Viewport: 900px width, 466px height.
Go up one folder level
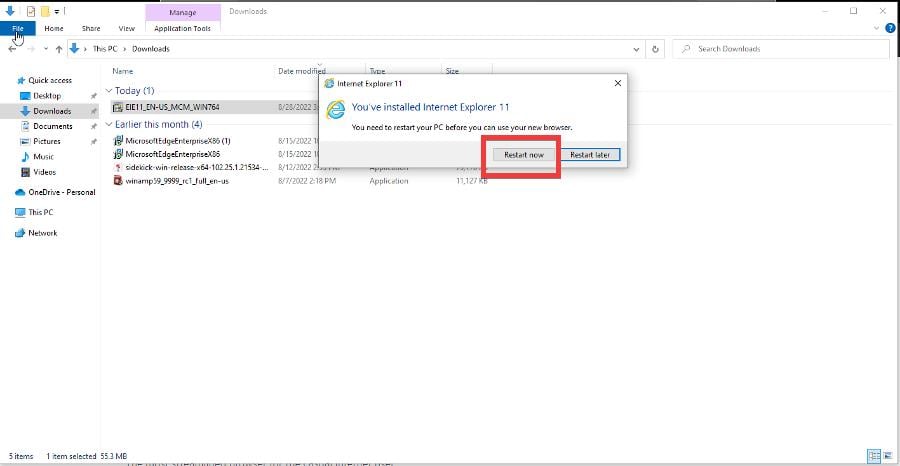(59, 49)
